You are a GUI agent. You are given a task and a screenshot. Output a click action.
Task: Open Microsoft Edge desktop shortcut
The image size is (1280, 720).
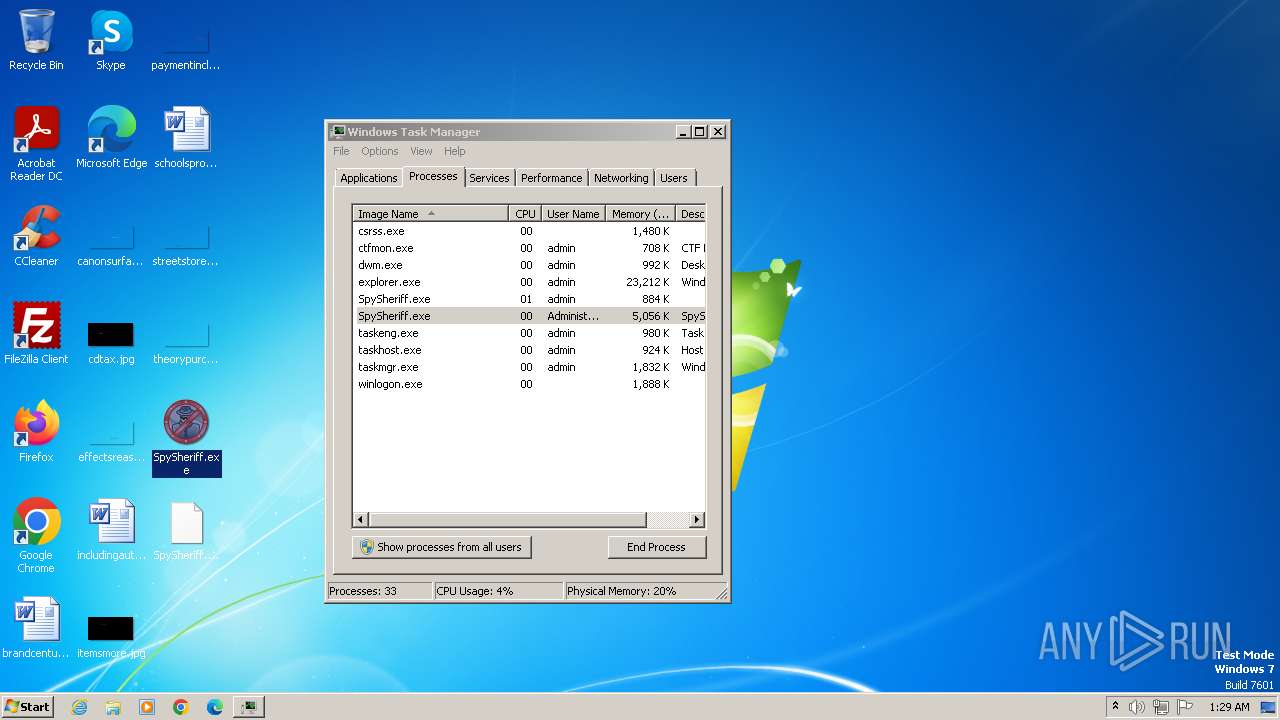111,138
